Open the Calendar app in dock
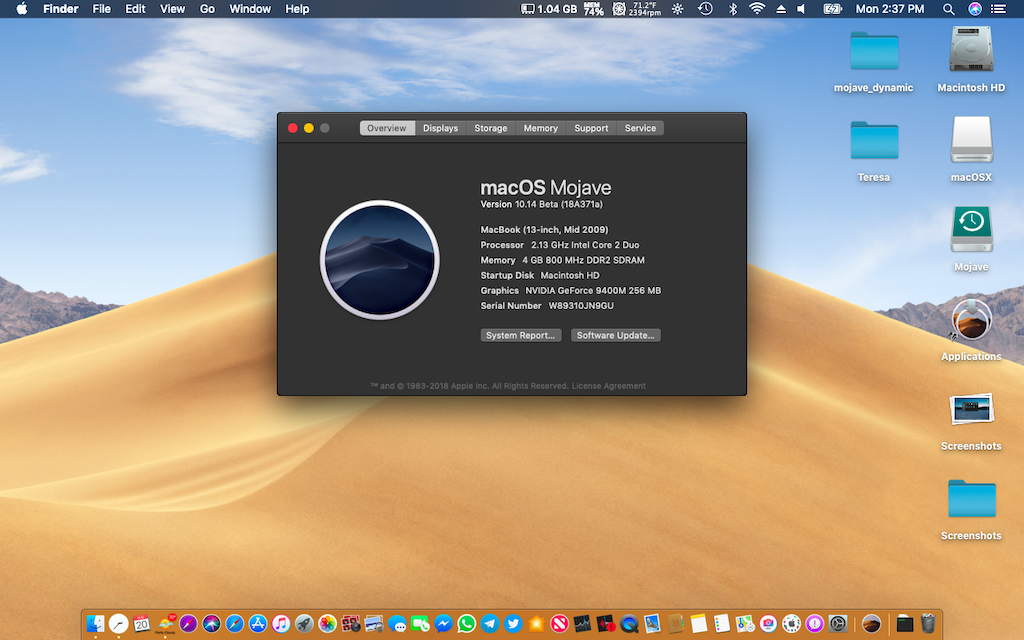 [142, 624]
